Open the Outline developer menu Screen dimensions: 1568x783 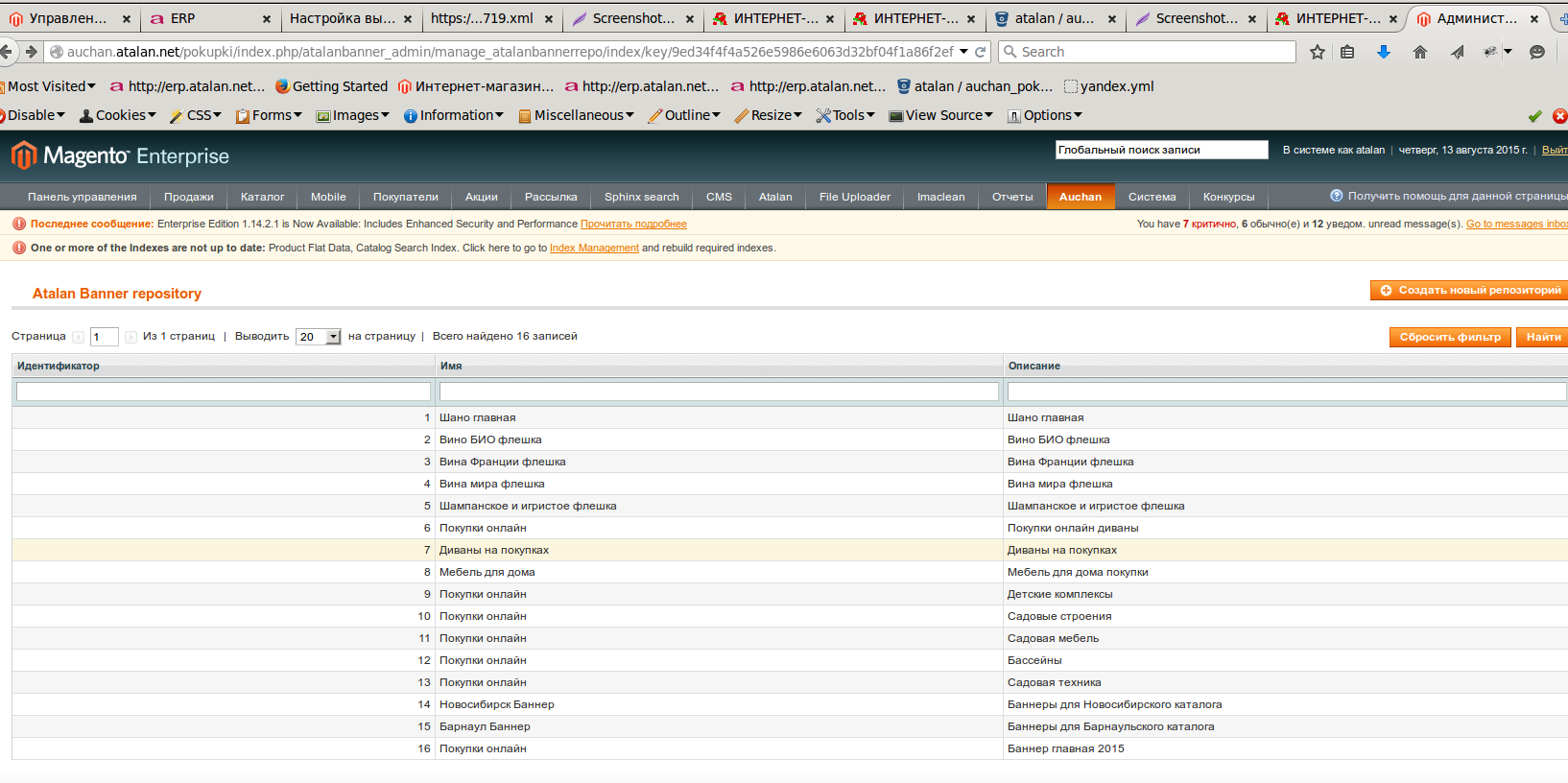(684, 115)
